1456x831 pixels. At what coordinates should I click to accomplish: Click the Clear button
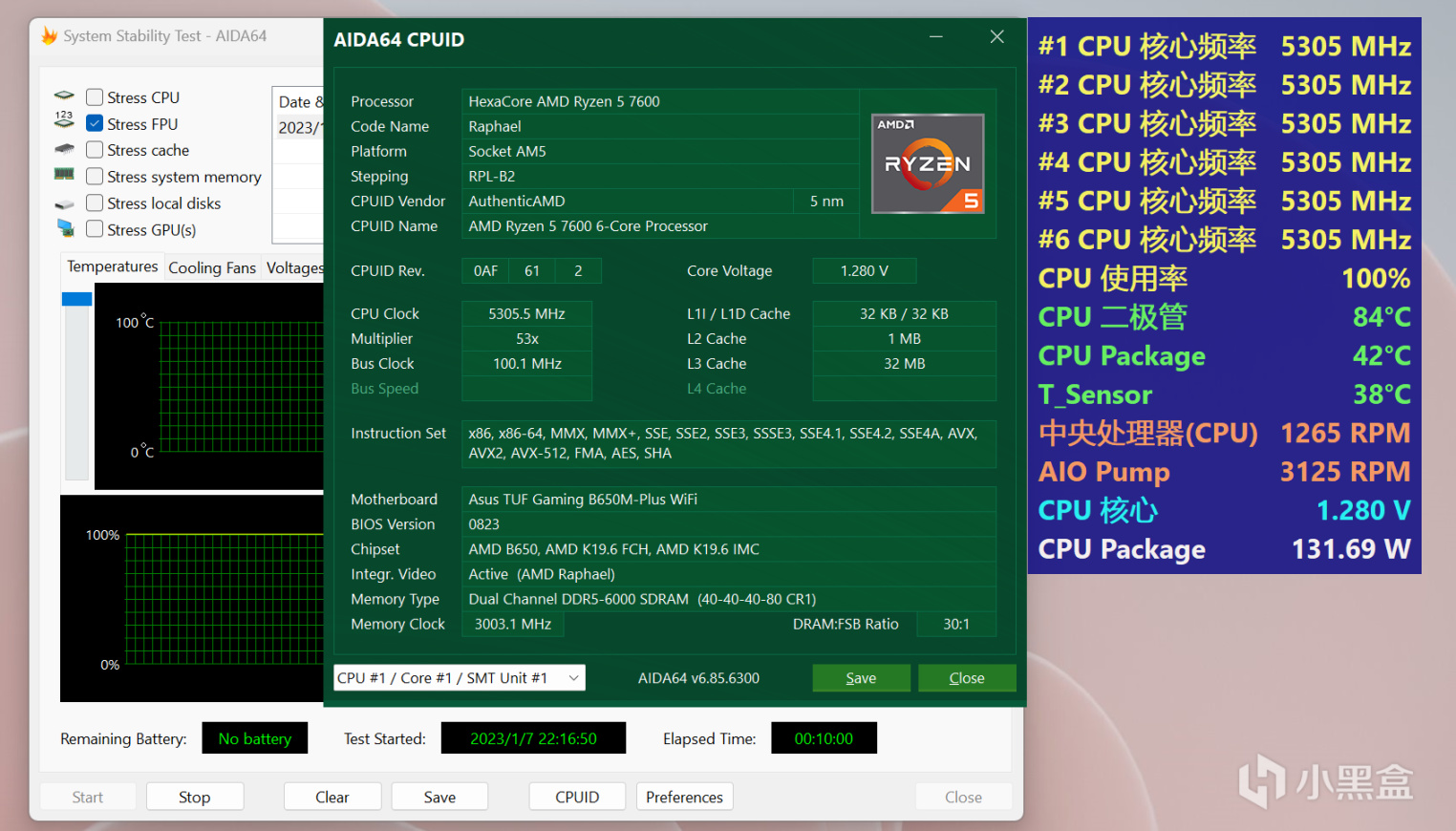(x=332, y=797)
